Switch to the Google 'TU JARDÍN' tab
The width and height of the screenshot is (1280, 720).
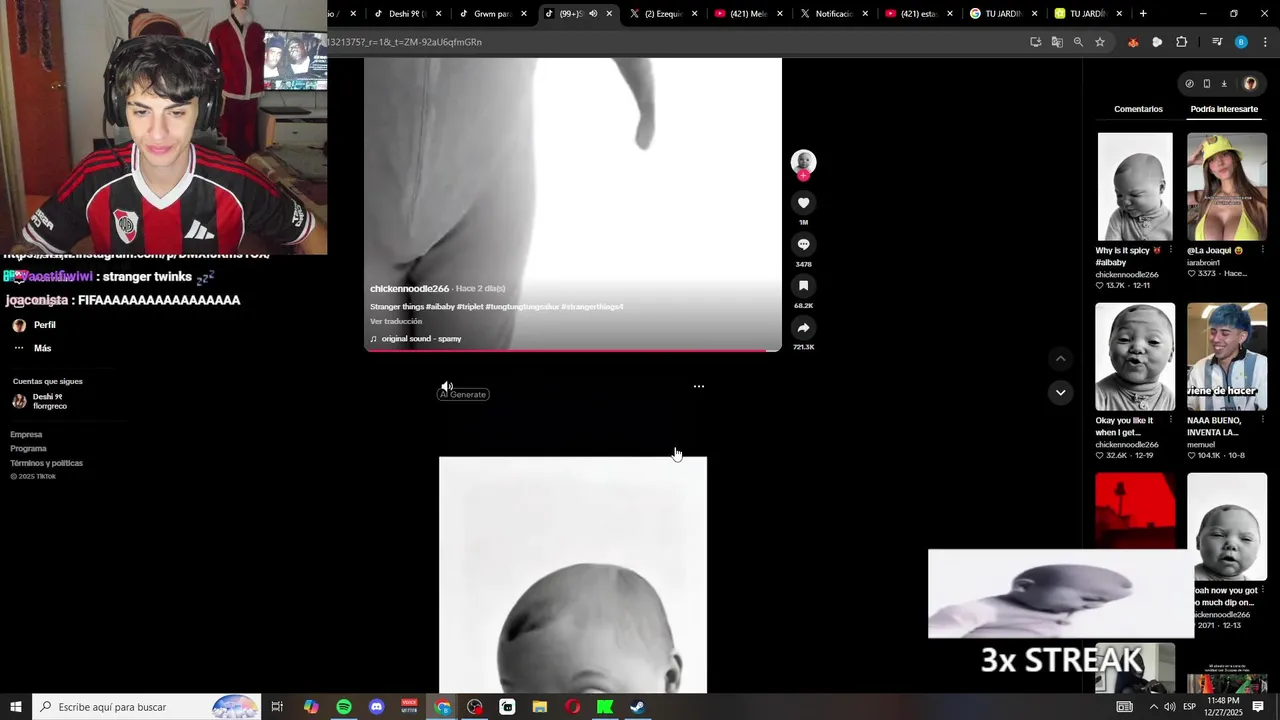pyautogui.click(x=1003, y=14)
